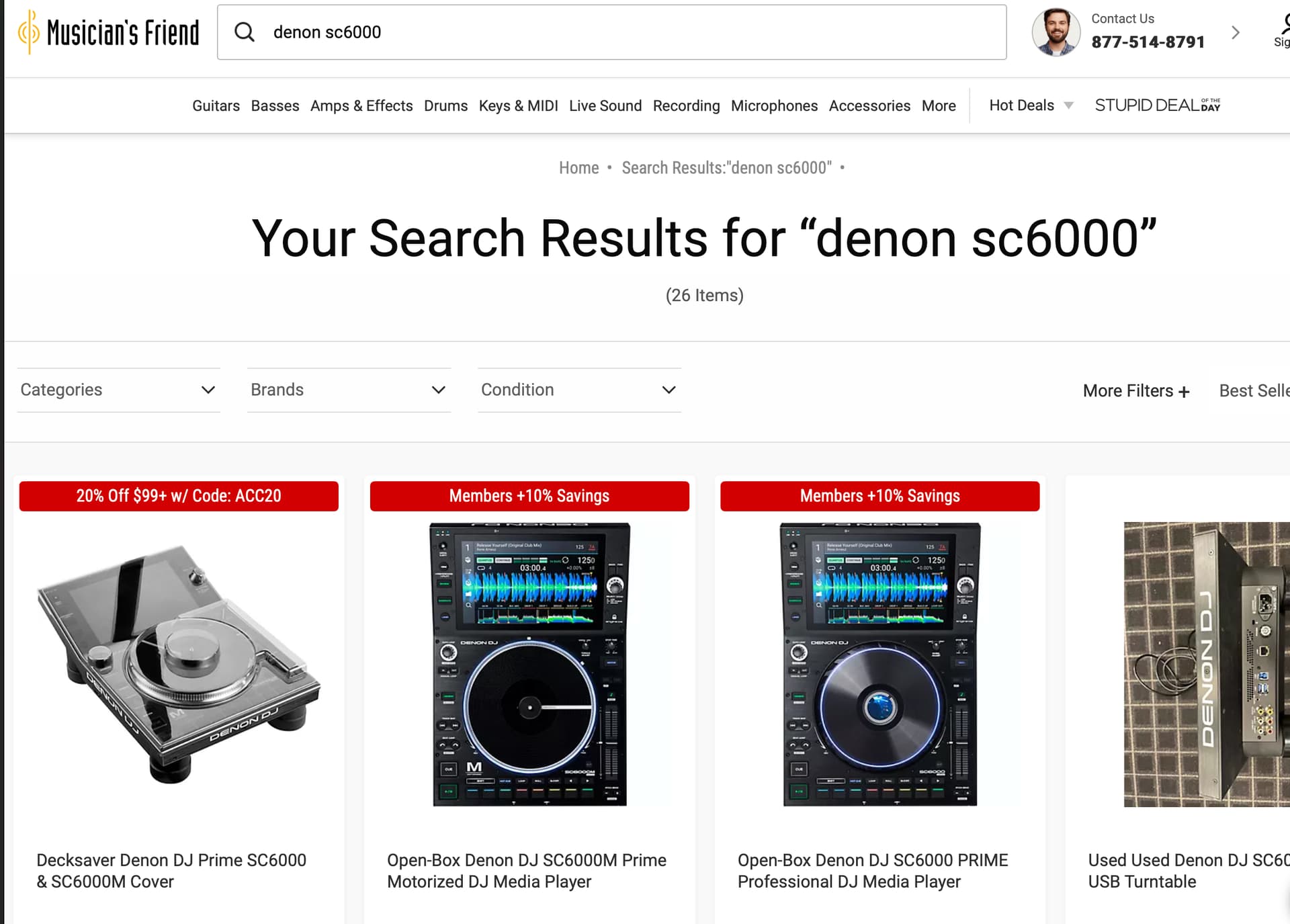This screenshot has width=1290, height=924.
Task: Click the search magnifier icon
Action: click(245, 32)
